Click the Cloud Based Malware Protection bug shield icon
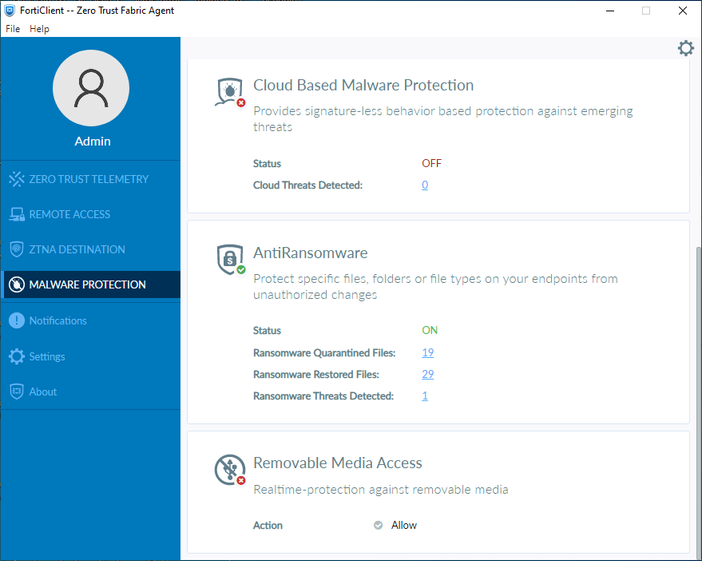This screenshot has width=702, height=561. pos(230,92)
